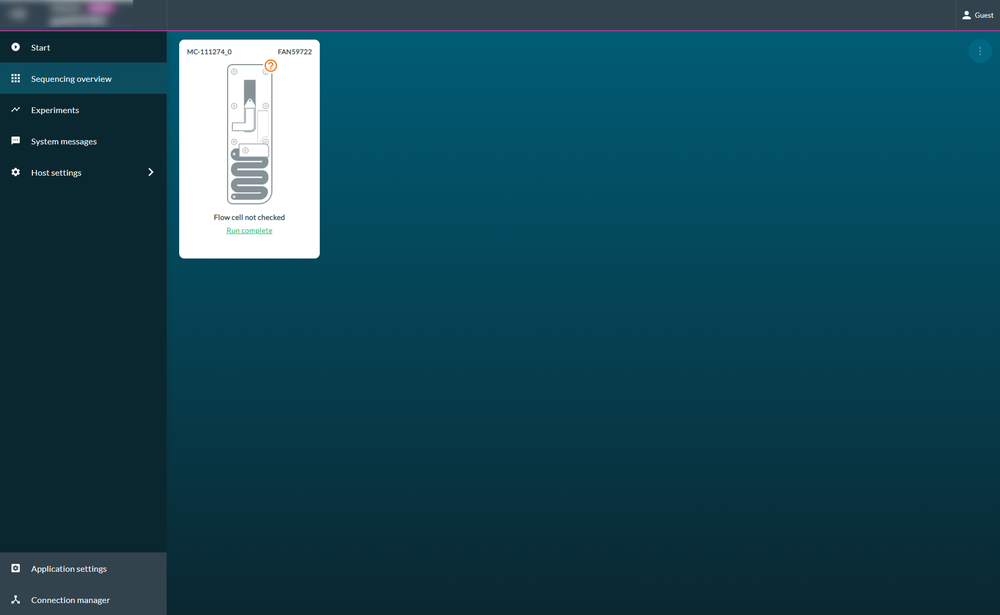Click the Guest user profile icon
The height and width of the screenshot is (615, 1000).
click(x=966, y=15)
